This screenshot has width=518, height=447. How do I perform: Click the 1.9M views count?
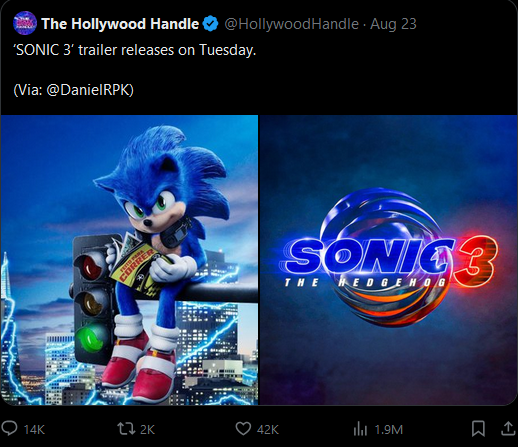(388, 430)
